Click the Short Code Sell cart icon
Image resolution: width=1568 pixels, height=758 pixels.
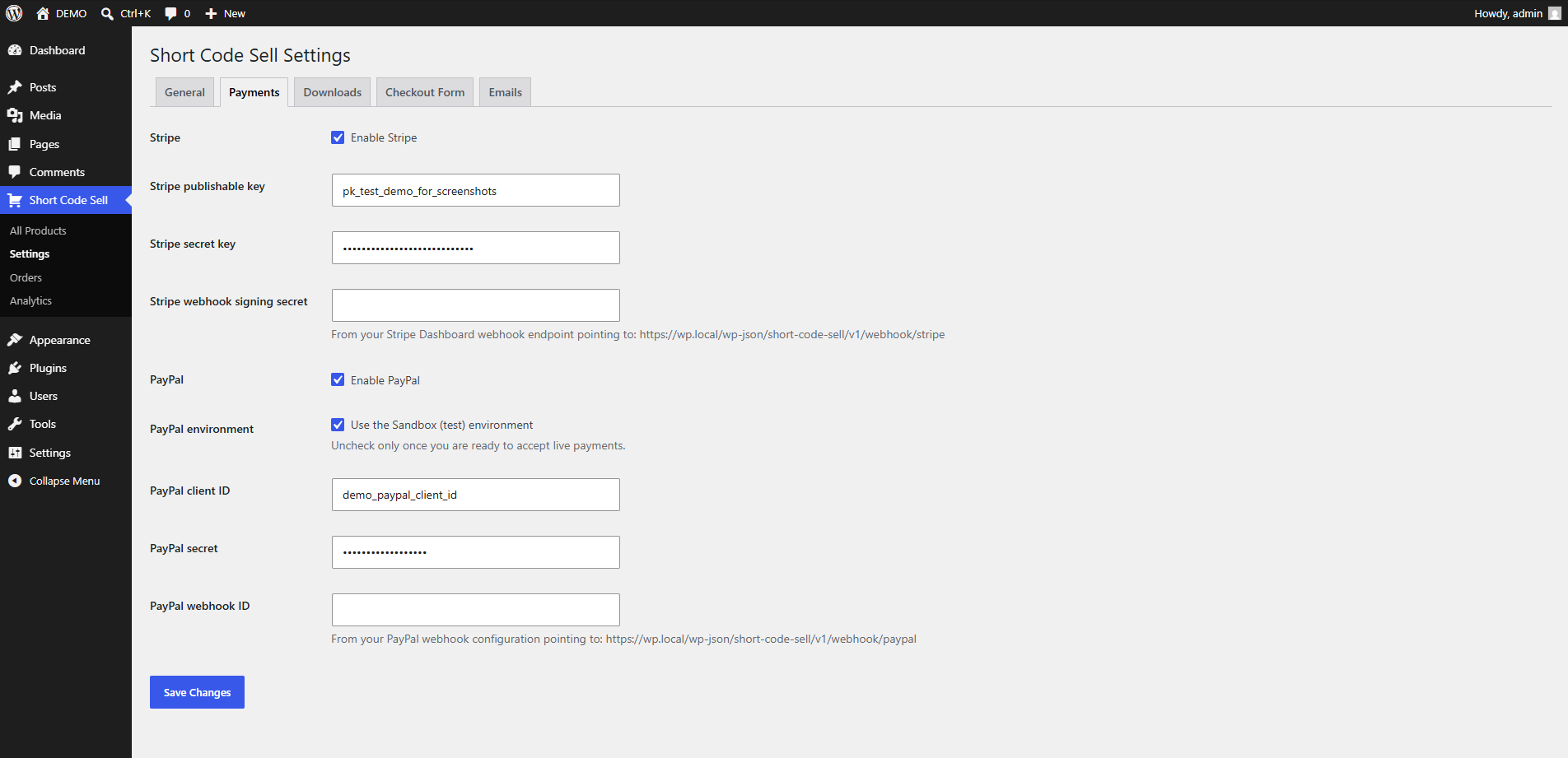pyautogui.click(x=15, y=200)
